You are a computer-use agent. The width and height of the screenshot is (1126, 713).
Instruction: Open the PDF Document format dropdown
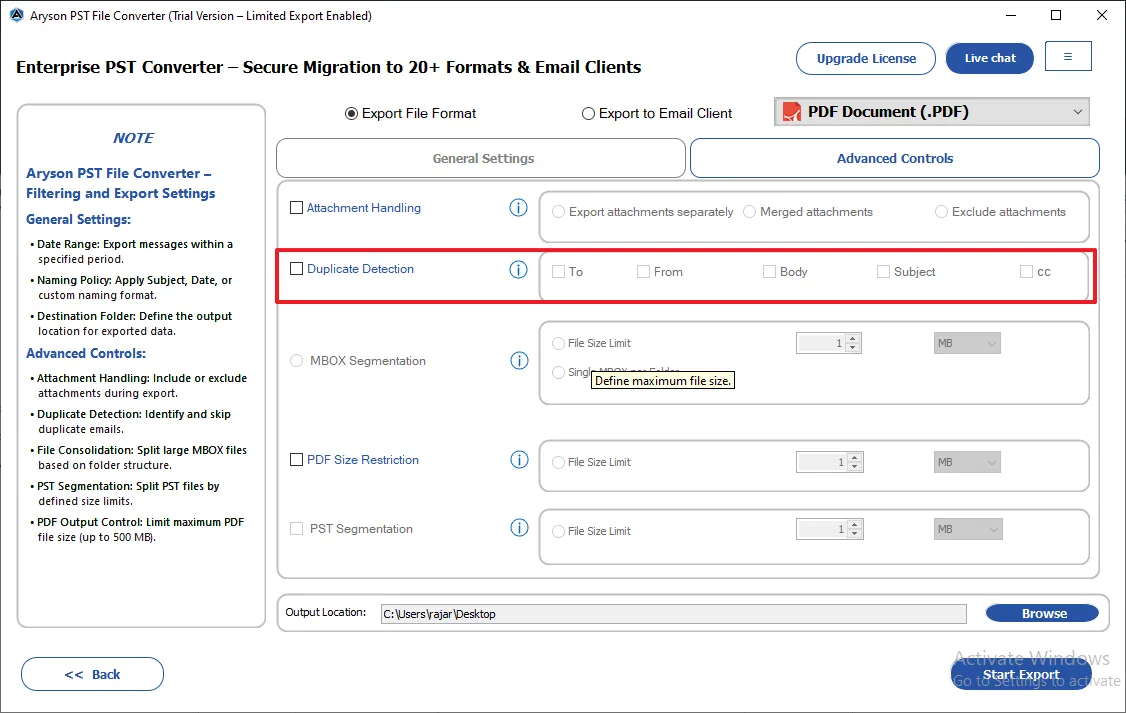click(x=931, y=112)
